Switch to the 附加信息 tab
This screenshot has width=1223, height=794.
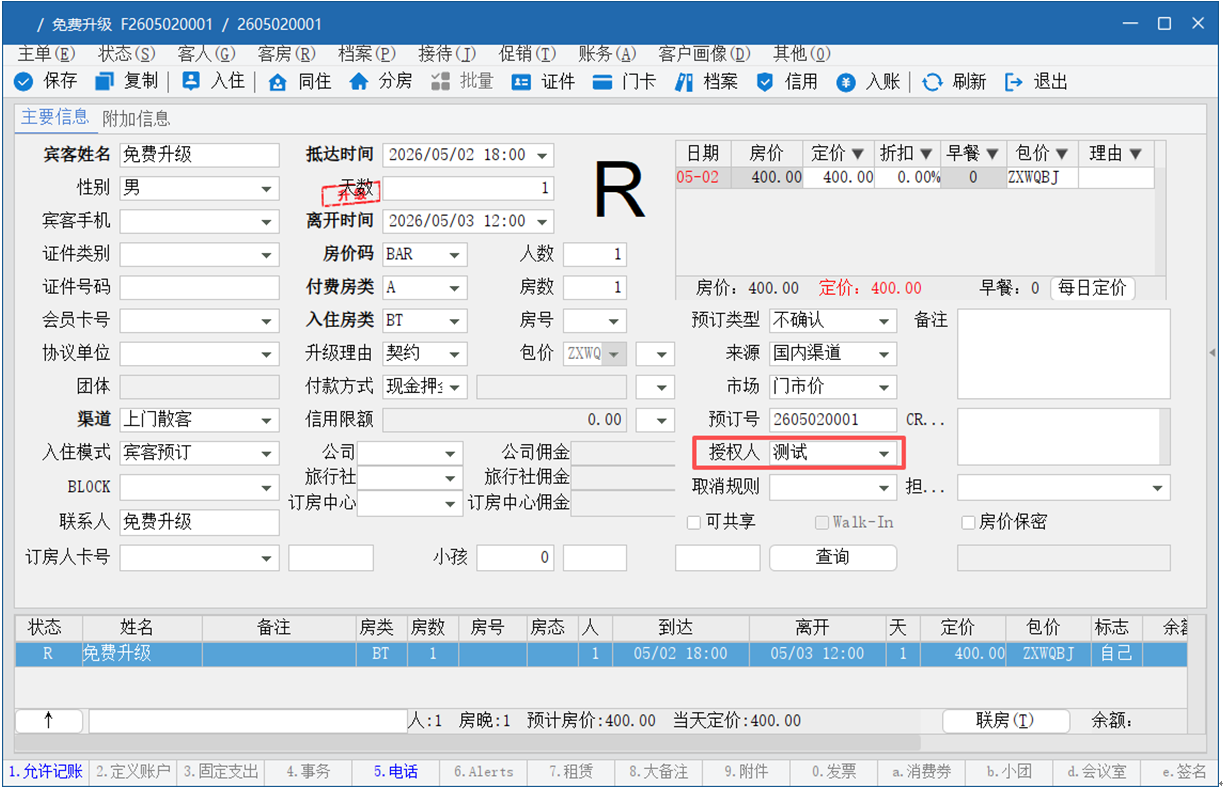coord(137,118)
